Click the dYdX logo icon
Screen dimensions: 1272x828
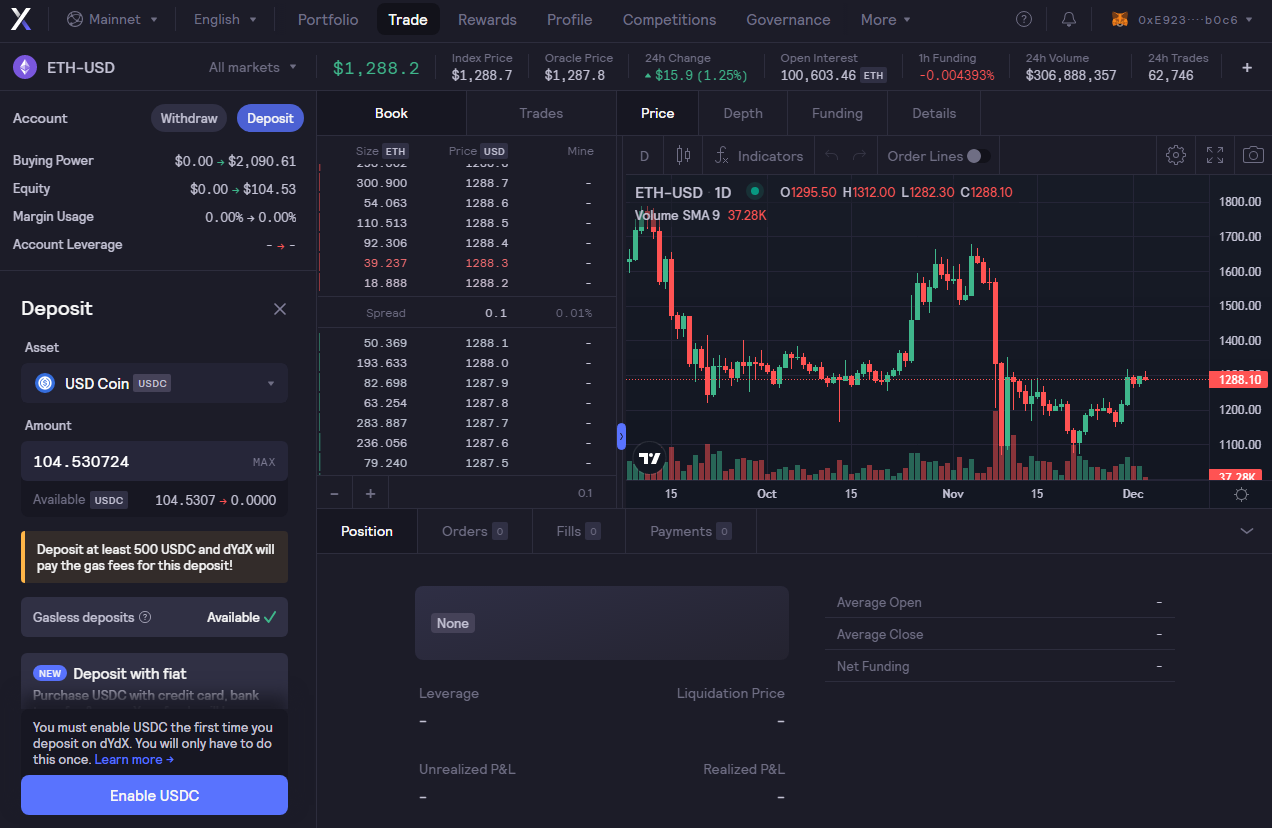click(21, 19)
